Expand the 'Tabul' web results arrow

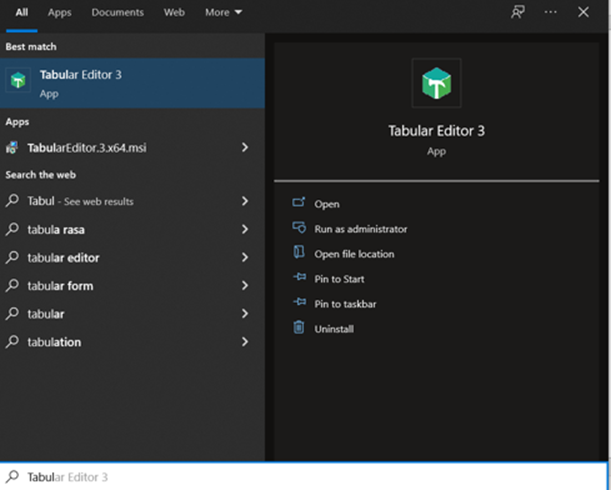(x=245, y=201)
